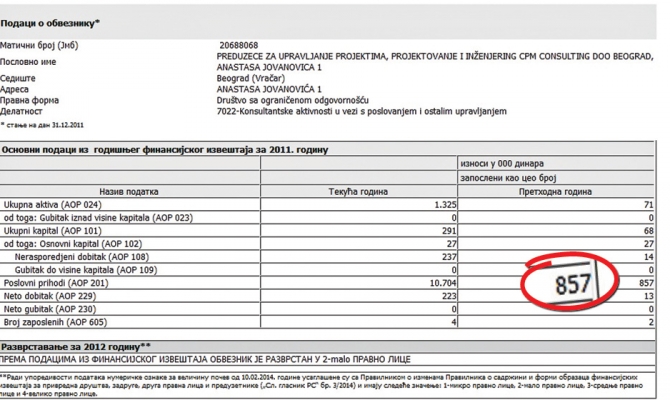
Task: Click the Poslovni prihodi value 10.704
Action: click(x=441, y=283)
